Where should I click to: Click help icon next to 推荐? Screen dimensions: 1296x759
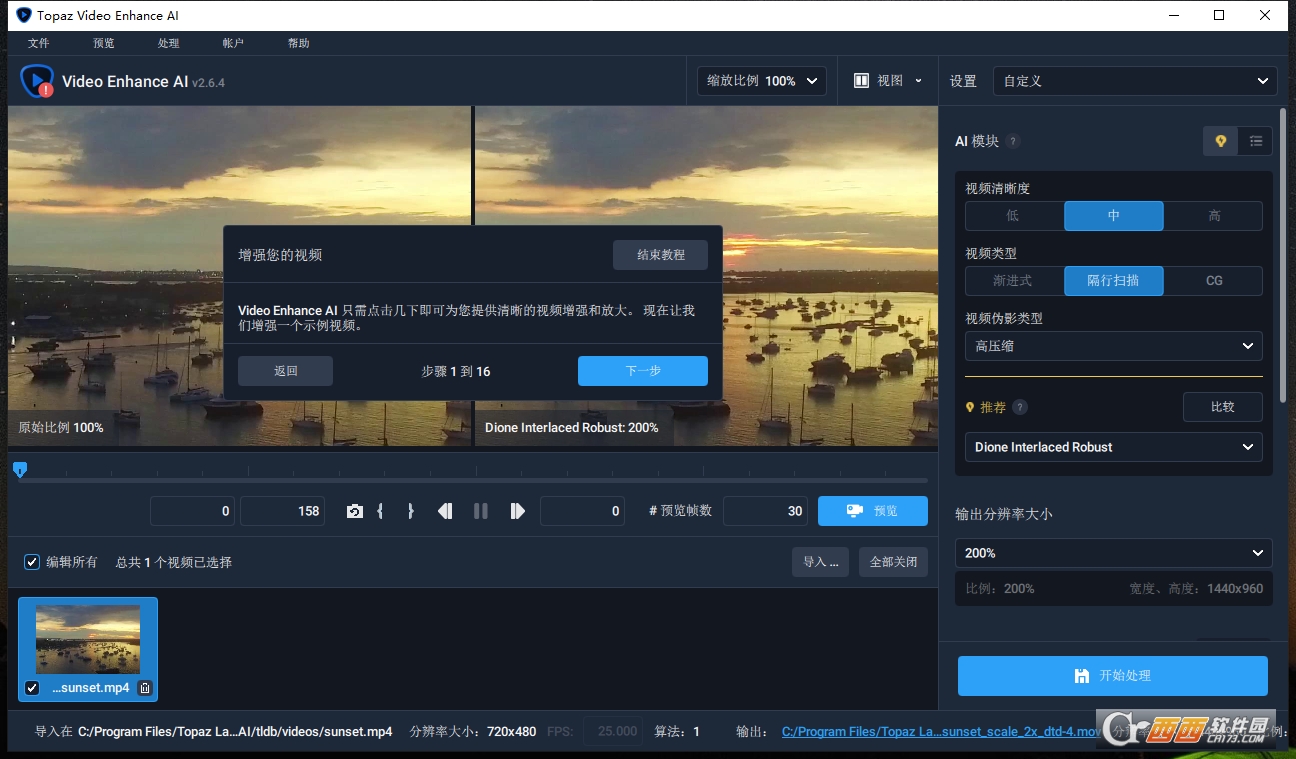click(1020, 408)
